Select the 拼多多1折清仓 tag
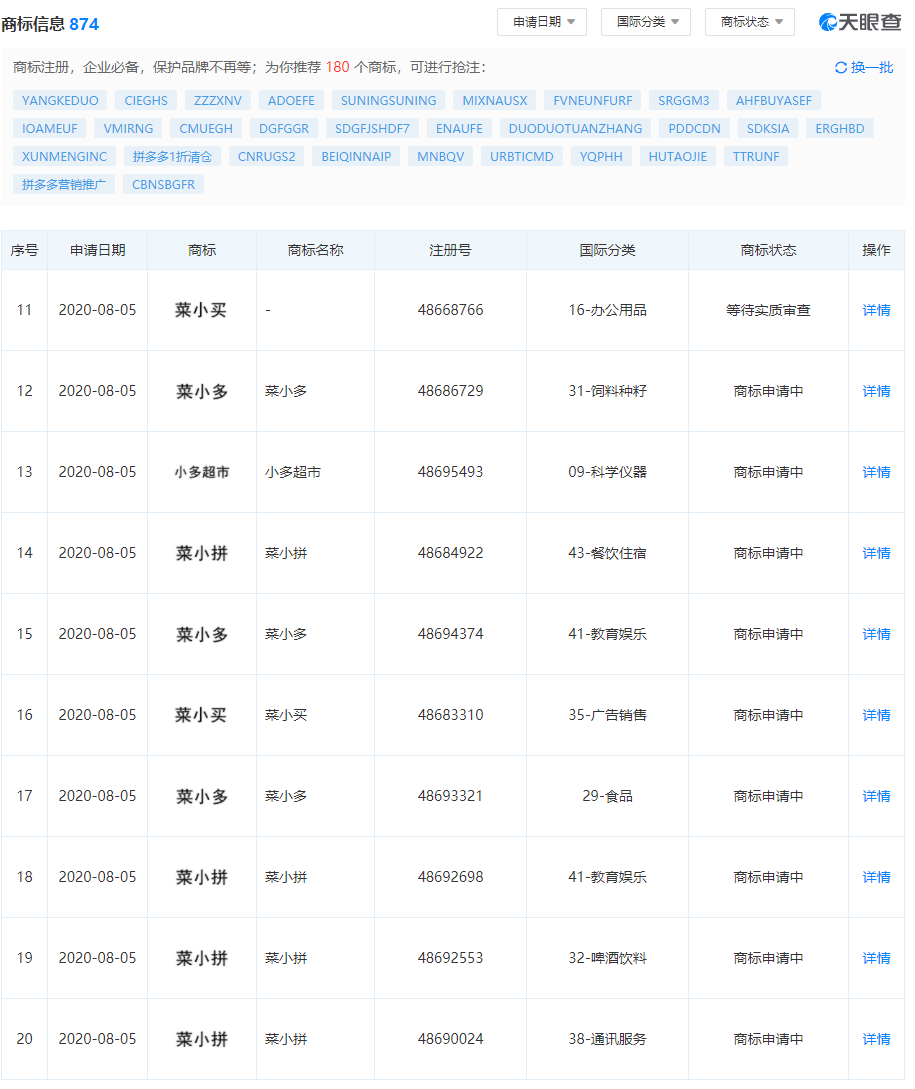The height and width of the screenshot is (1089, 915). click(x=172, y=156)
